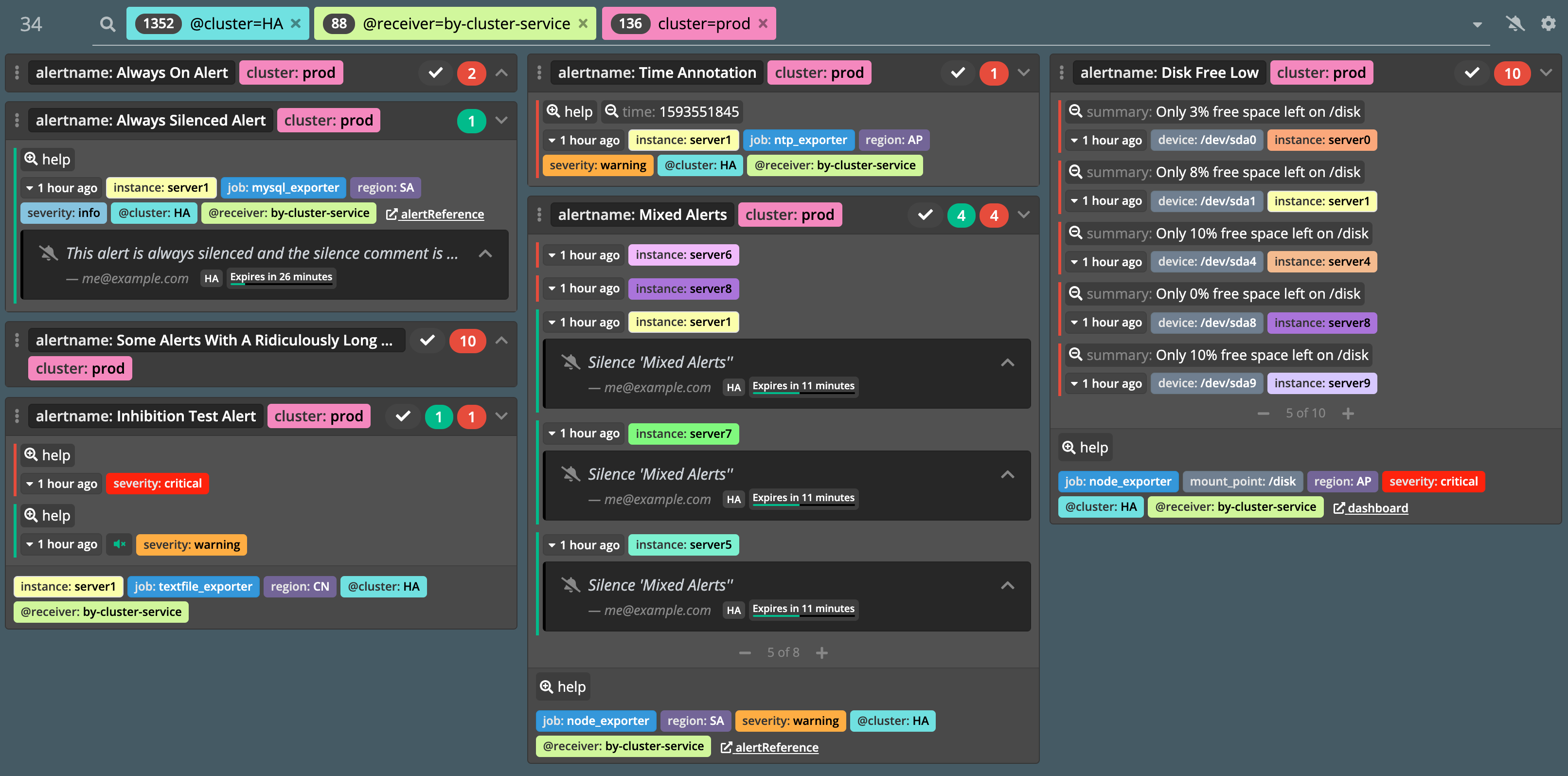Acknowledge the Mixed Alerts group
The height and width of the screenshot is (776, 1568).
925,215
